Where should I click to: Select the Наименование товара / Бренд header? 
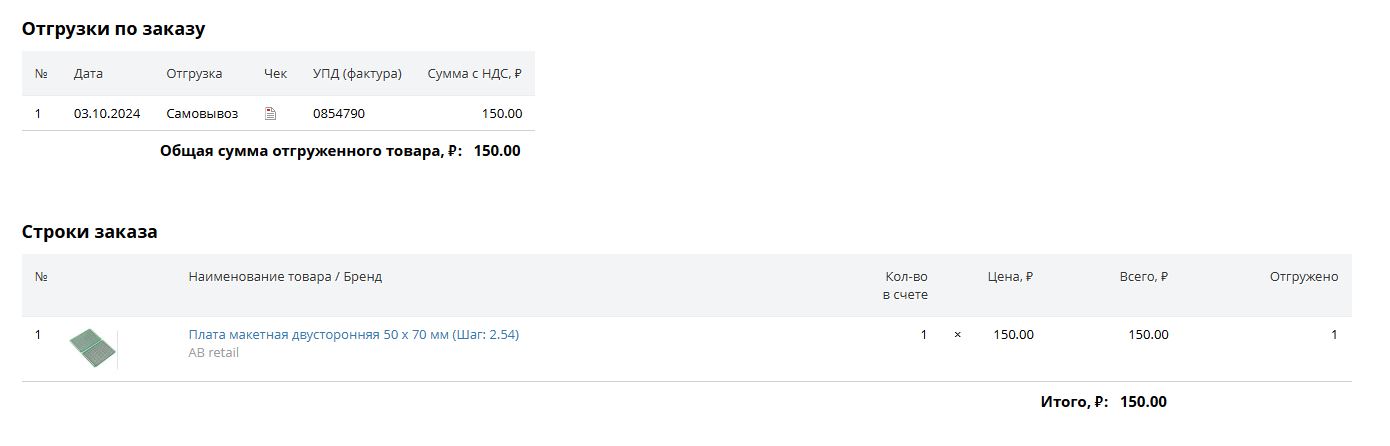pyautogui.click(x=285, y=277)
